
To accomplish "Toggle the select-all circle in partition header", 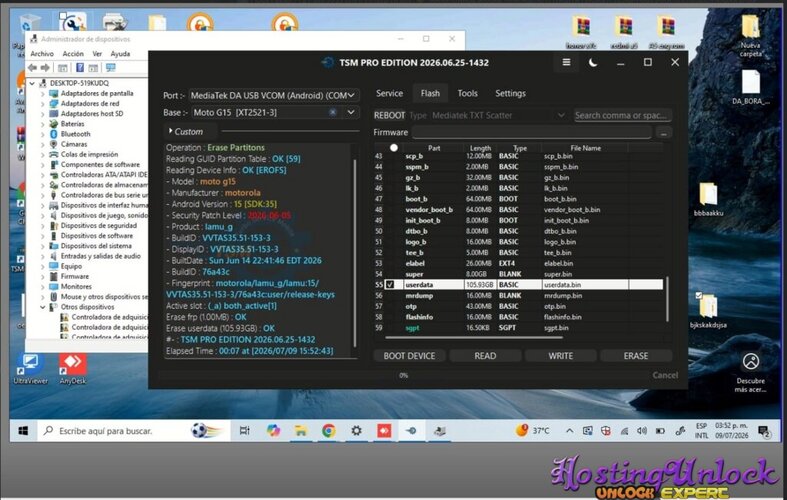I will 394,148.
